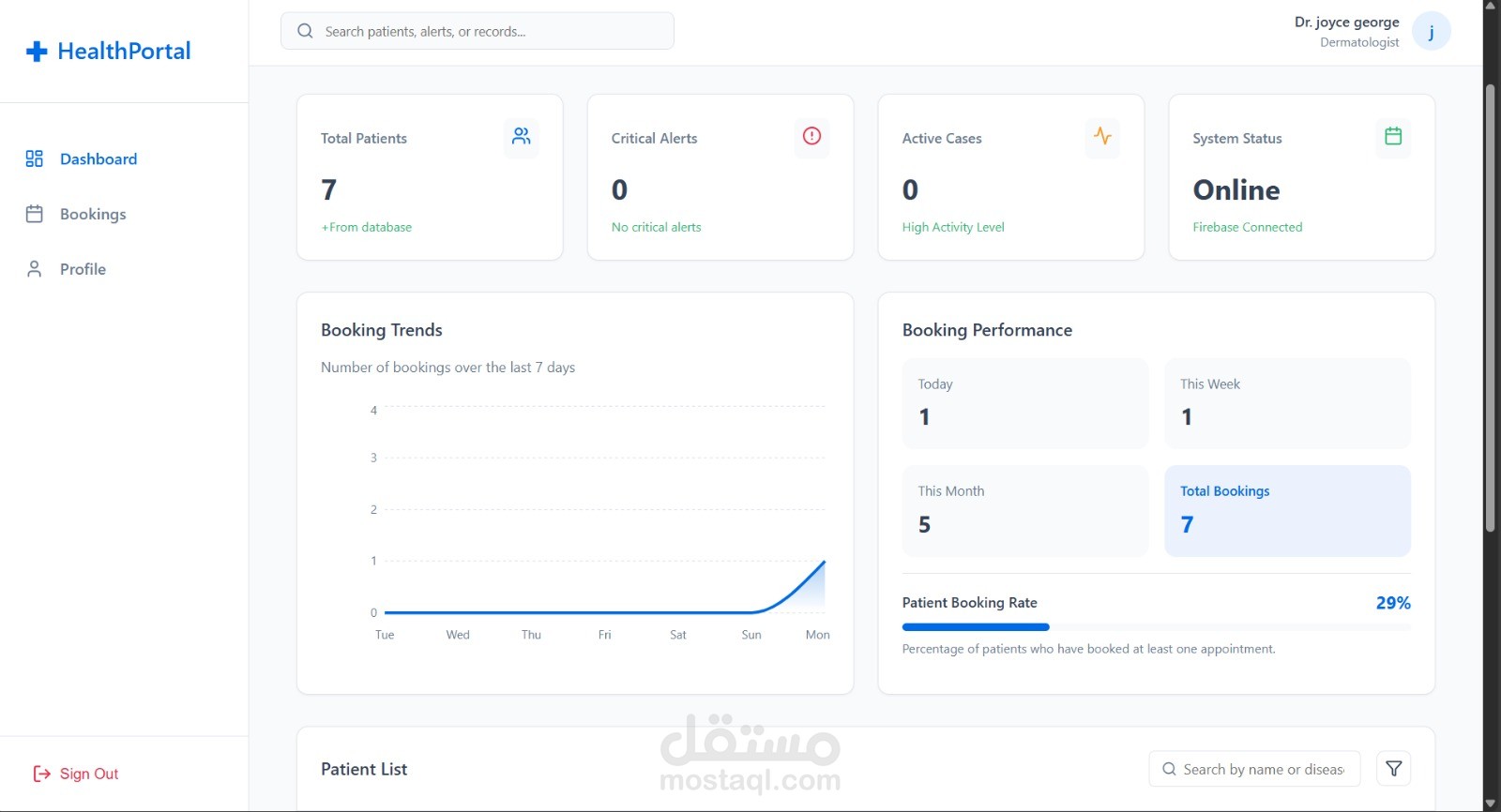The height and width of the screenshot is (812, 1501).
Task: Click the System Status calendar icon
Action: tap(1393, 137)
